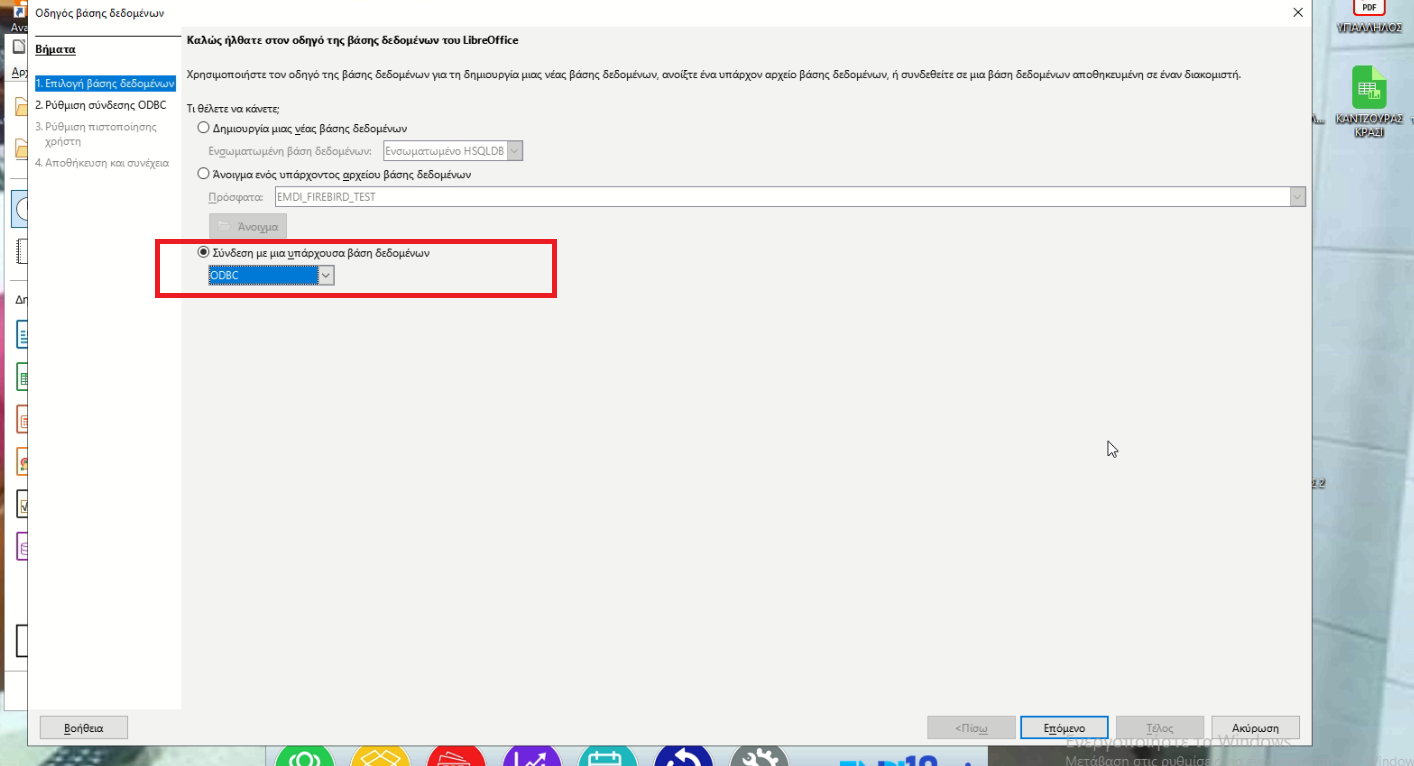Click the blue calendar circle icon at bottom
Image resolution: width=1414 pixels, height=766 pixels.
tap(608, 757)
